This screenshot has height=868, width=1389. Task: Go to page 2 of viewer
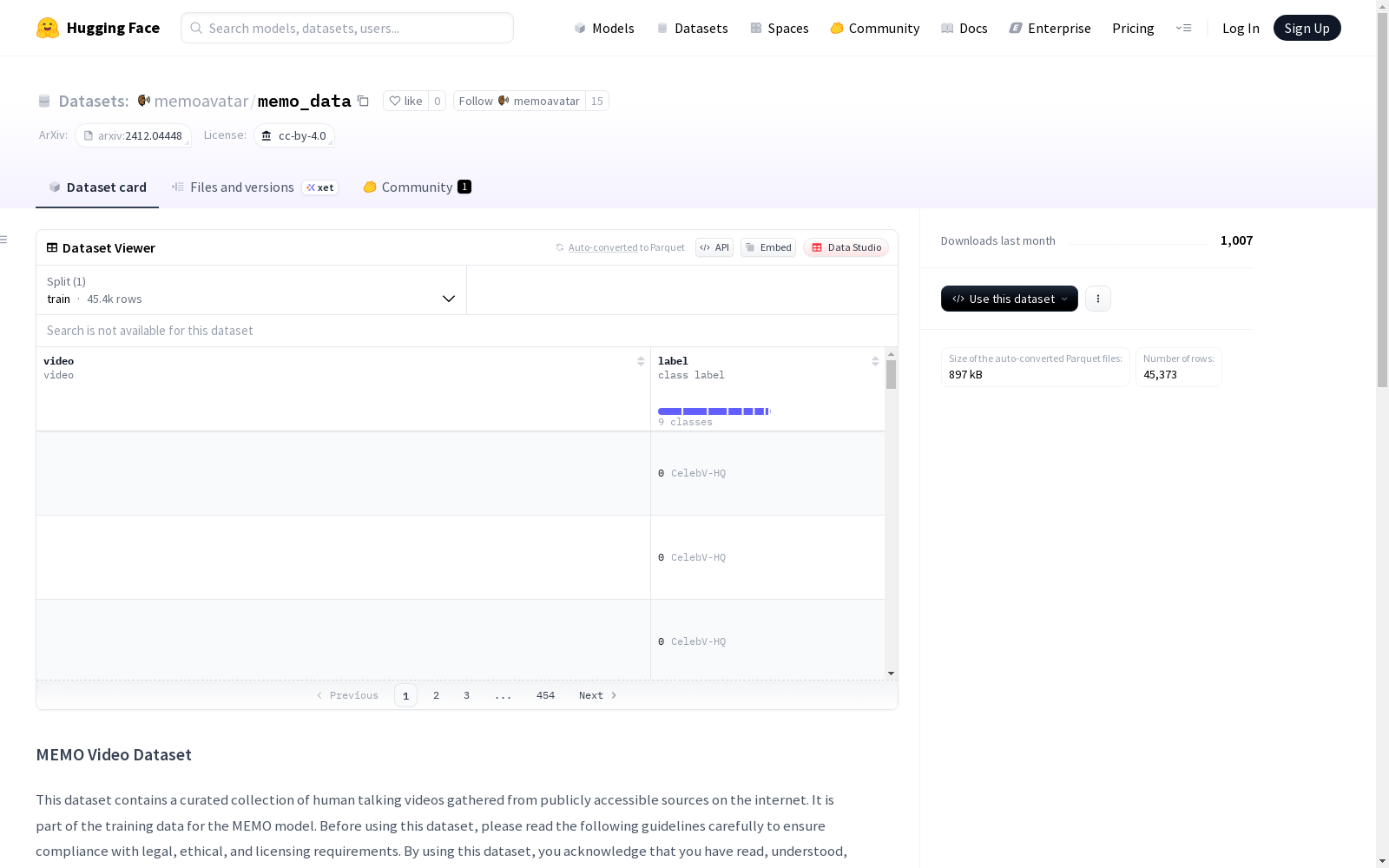point(436,695)
